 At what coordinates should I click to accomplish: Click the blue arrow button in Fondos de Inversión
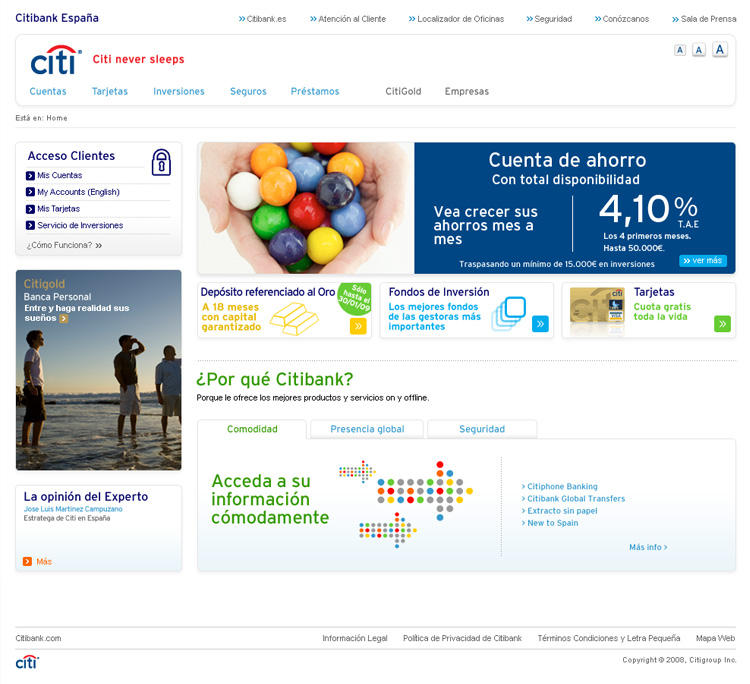[540, 324]
